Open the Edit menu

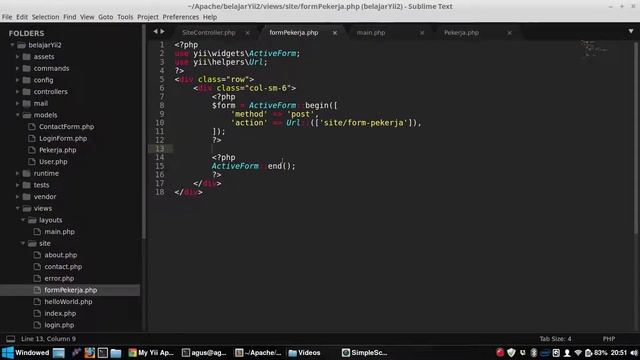point(22,17)
